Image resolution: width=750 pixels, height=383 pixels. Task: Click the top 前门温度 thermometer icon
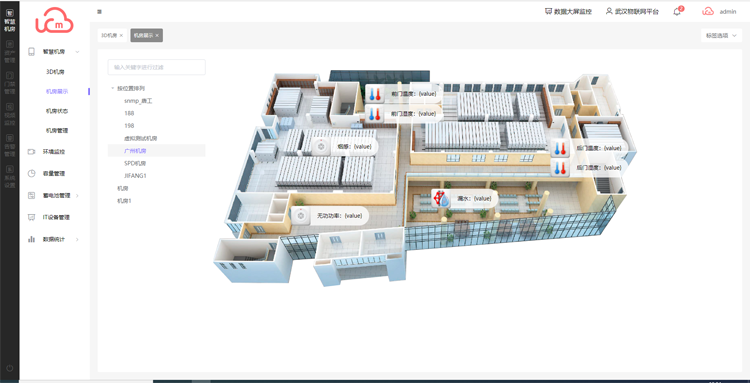pos(374,94)
